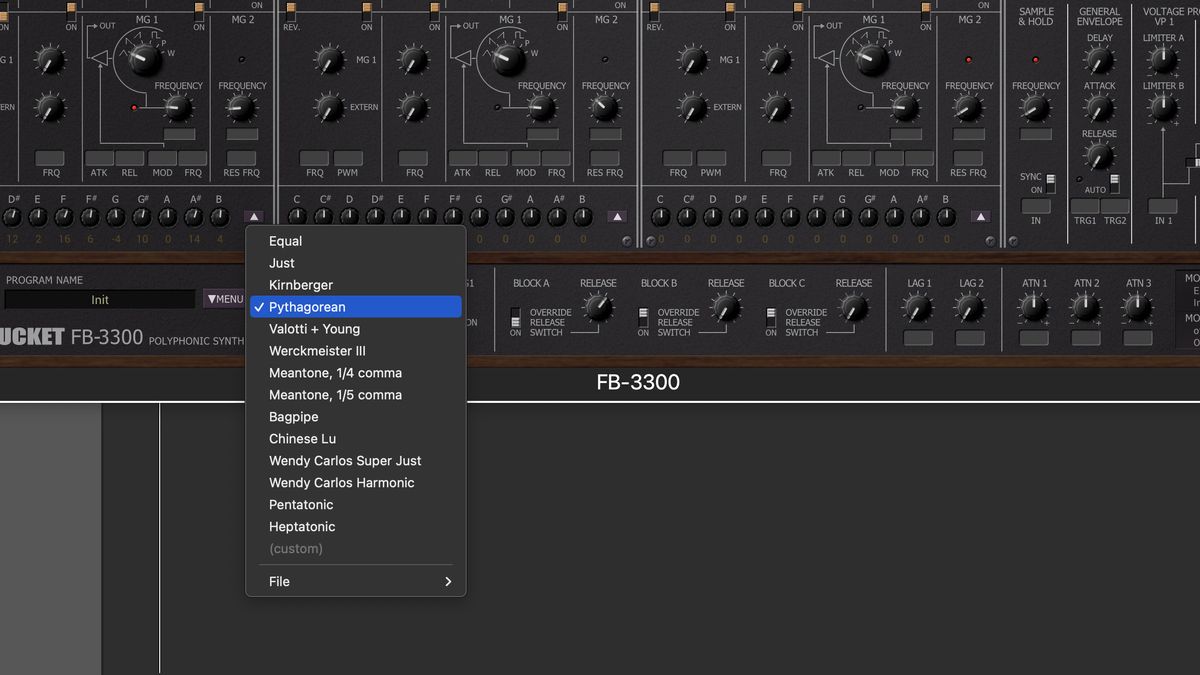The image size is (1200, 675).
Task: Open the ▼MENU program dropdown
Action: click(225, 299)
